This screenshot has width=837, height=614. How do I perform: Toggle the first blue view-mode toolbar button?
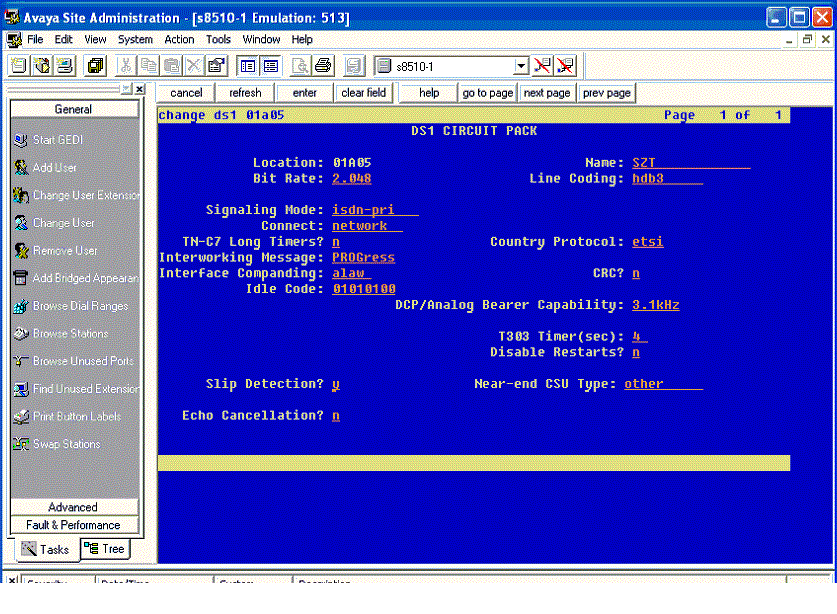(248, 66)
